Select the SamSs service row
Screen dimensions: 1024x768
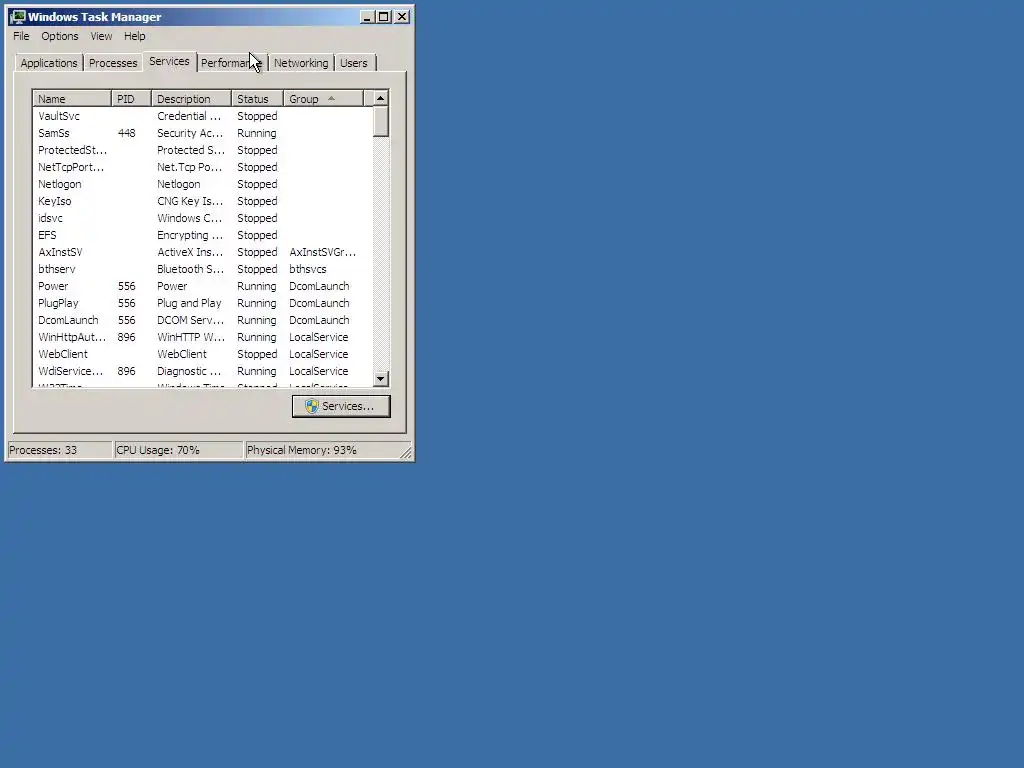click(202, 133)
